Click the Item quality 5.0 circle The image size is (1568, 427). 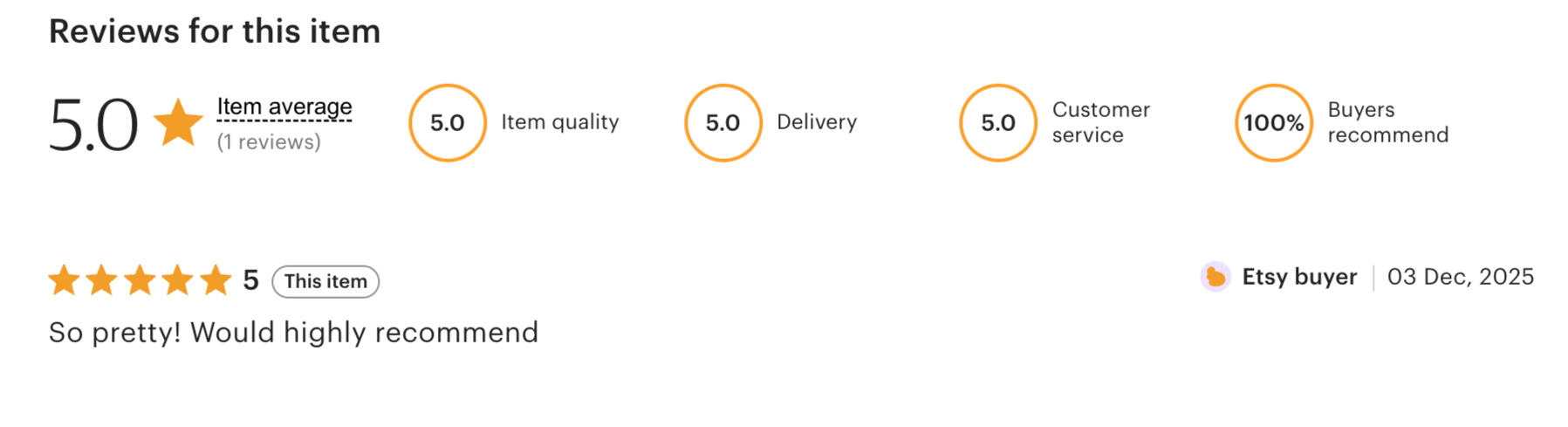click(x=448, y=123)
